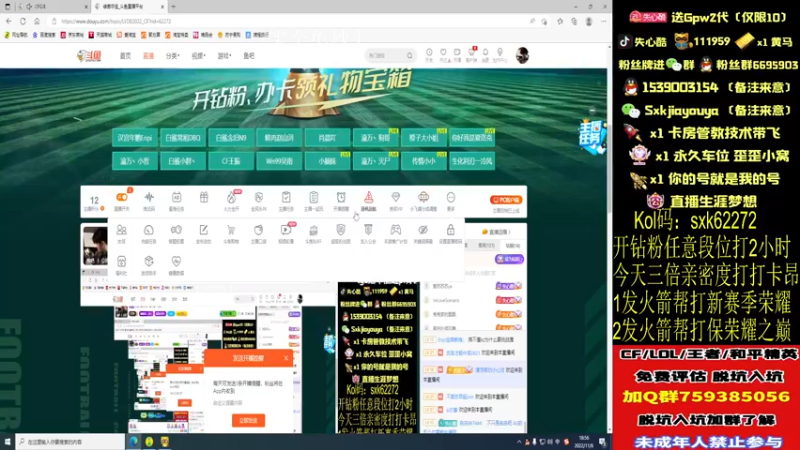This screenshot has width=800, height=450.
Task: Expand the 视频 dropdown menu
Action: 198,56
